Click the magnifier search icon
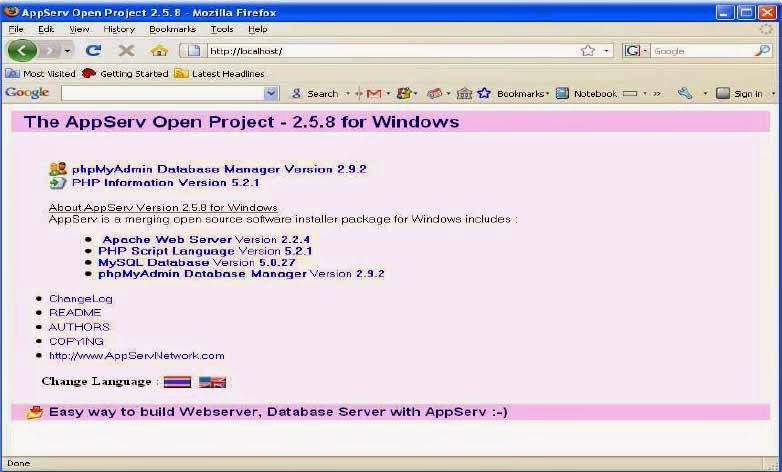 [763, 50]
